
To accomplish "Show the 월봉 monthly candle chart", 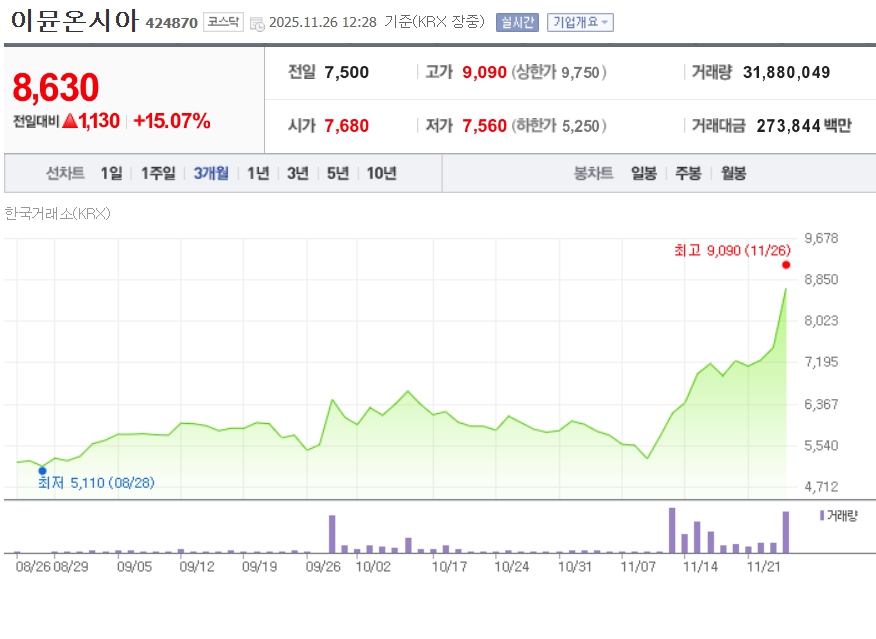I will (733, 173).
